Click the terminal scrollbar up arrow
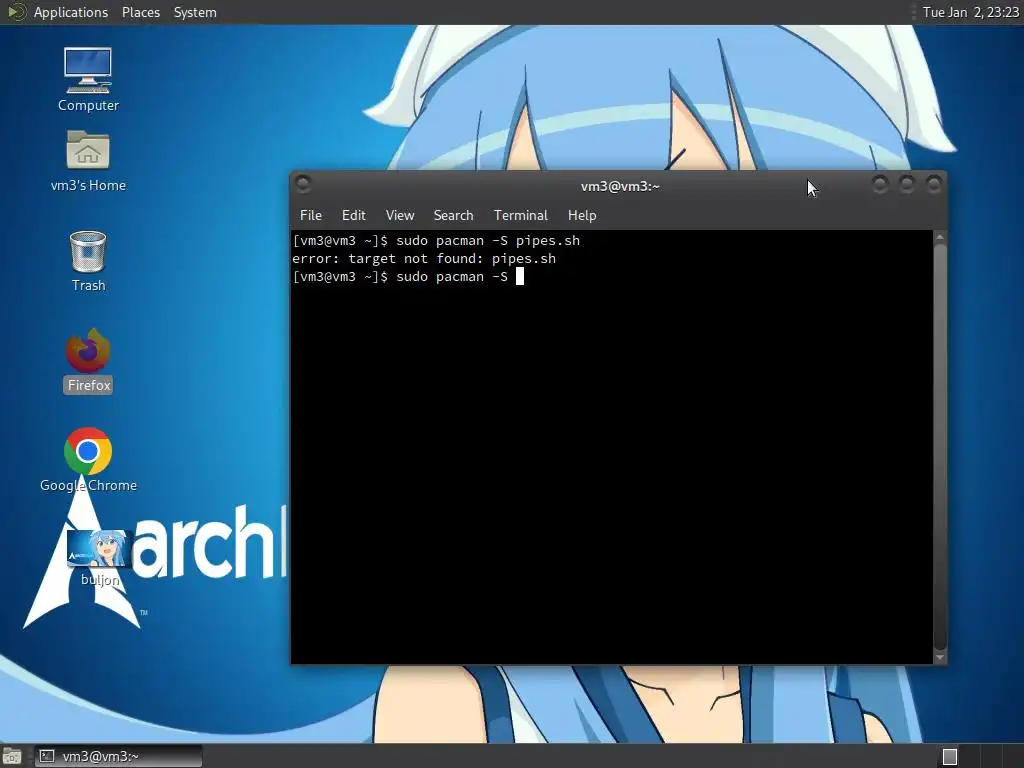This screenshot has height=768, width=1024. click(x=940, y=237)
